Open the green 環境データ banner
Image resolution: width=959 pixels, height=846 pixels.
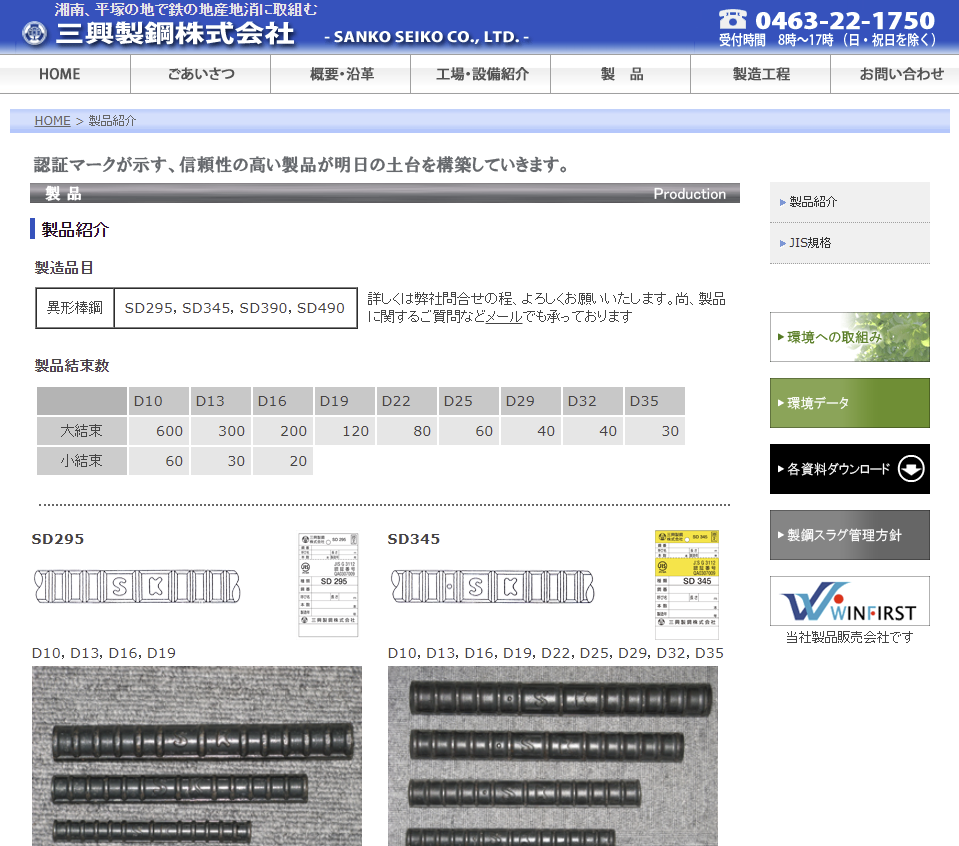coord(850,403)
